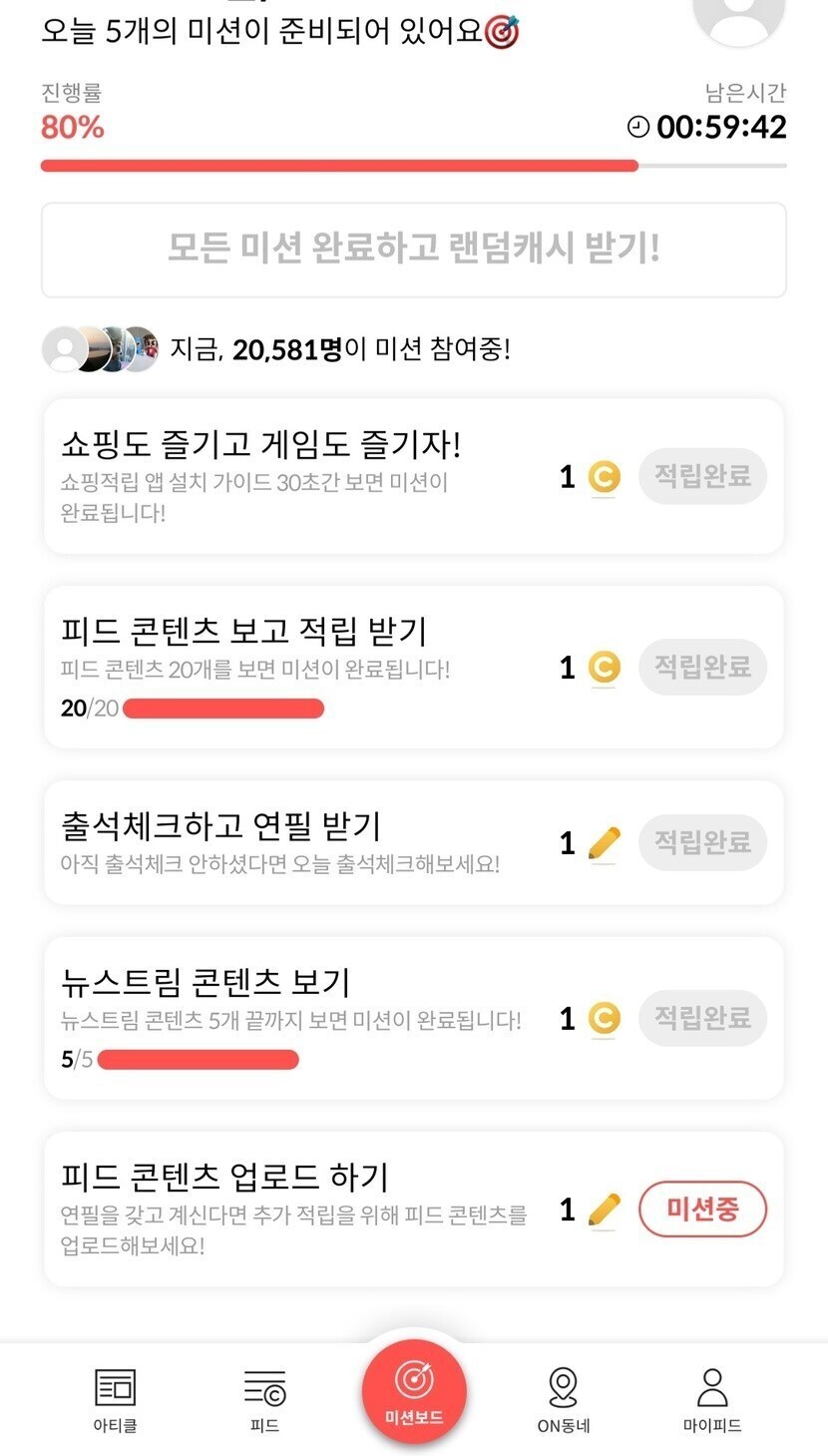This screenshot has width=828, height=1456.
Task: Open the ON동네 map pin icon
Action: [564, 1388]
